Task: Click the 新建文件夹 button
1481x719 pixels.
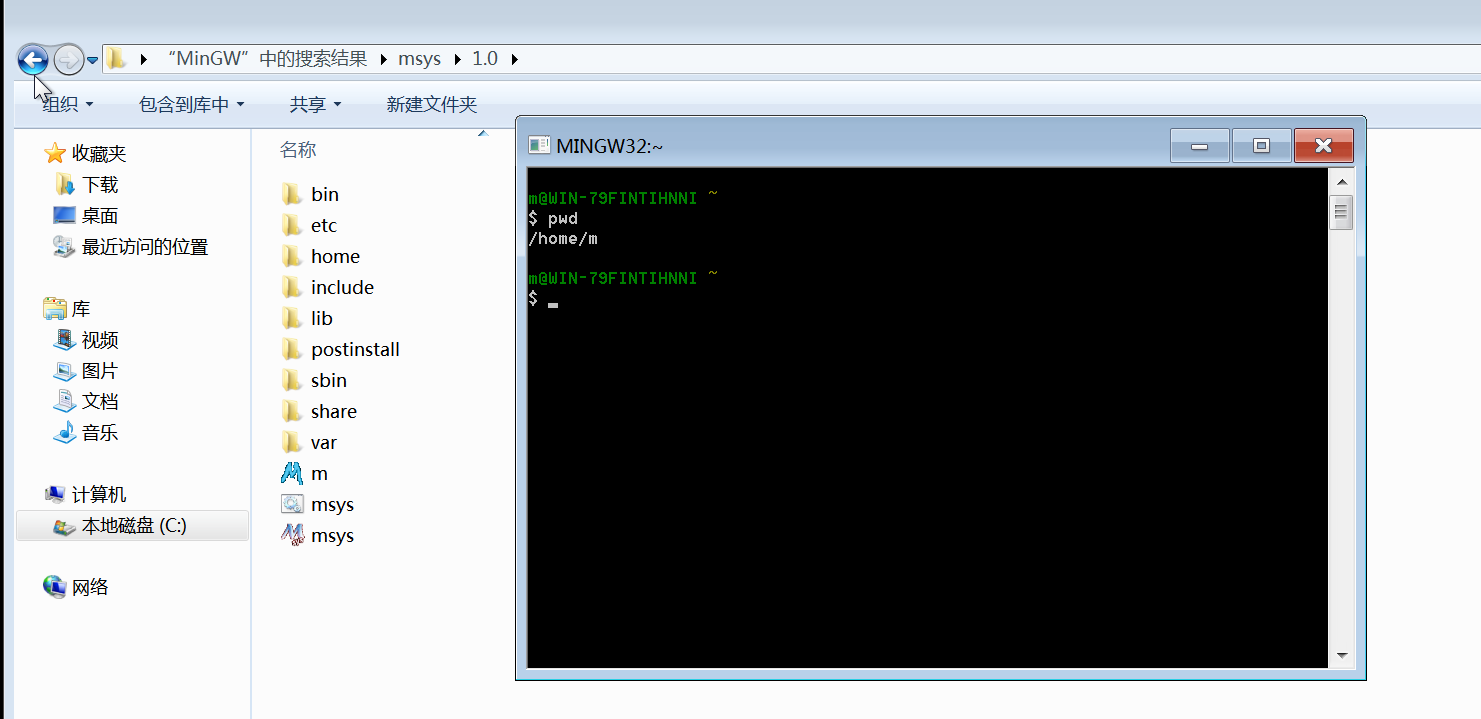Action: 431,104
